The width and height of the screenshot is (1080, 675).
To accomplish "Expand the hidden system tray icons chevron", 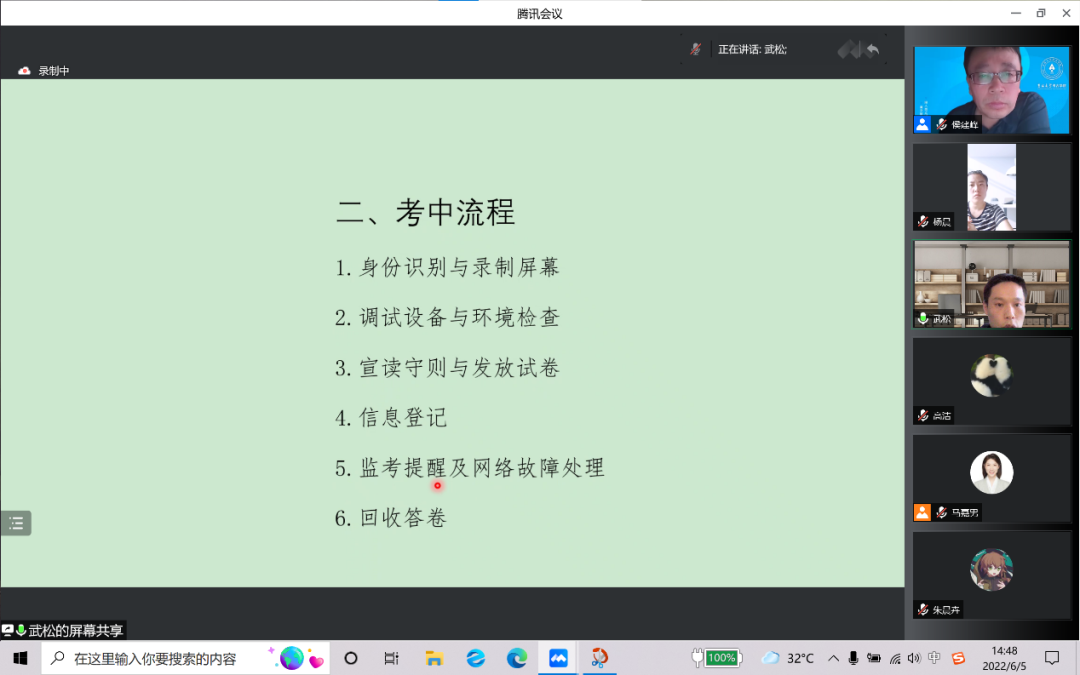I will tap(833, 658).
